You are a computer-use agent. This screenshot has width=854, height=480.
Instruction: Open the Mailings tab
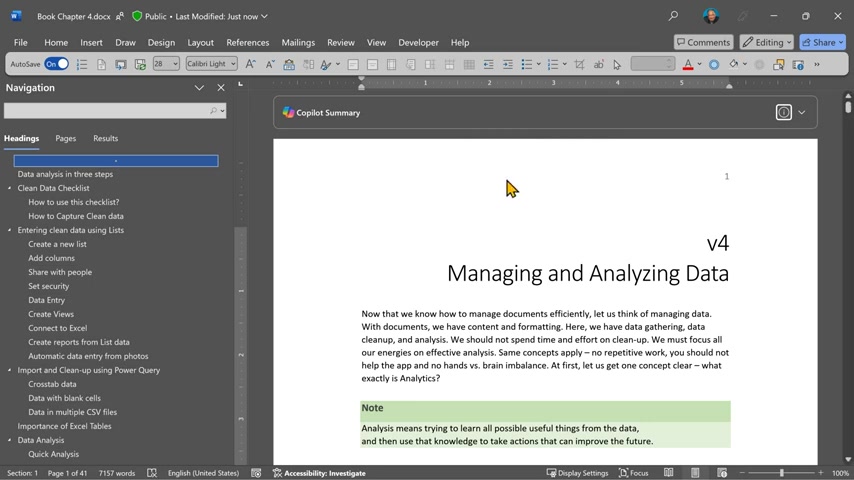tap(298, 42)
